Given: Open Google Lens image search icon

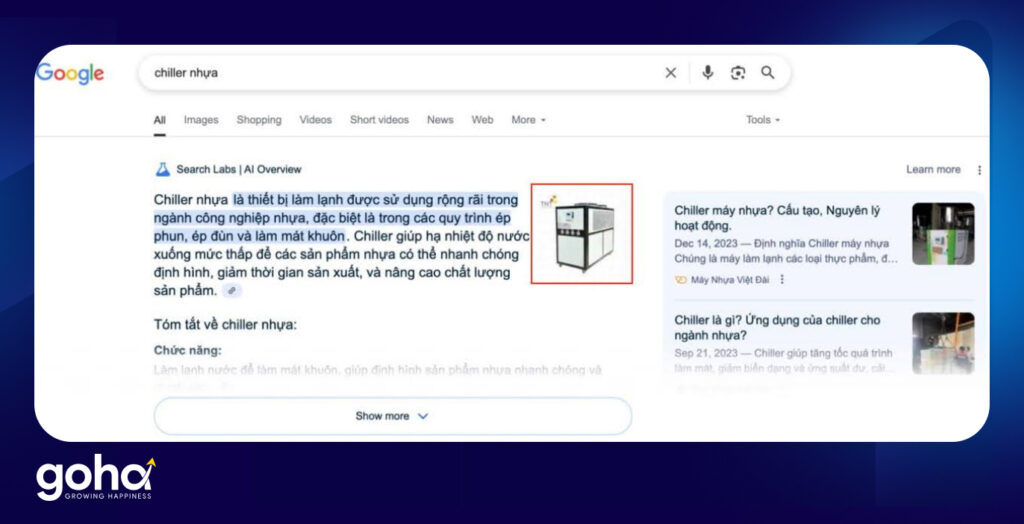Looking at the screenshot, I should [738, 73].
